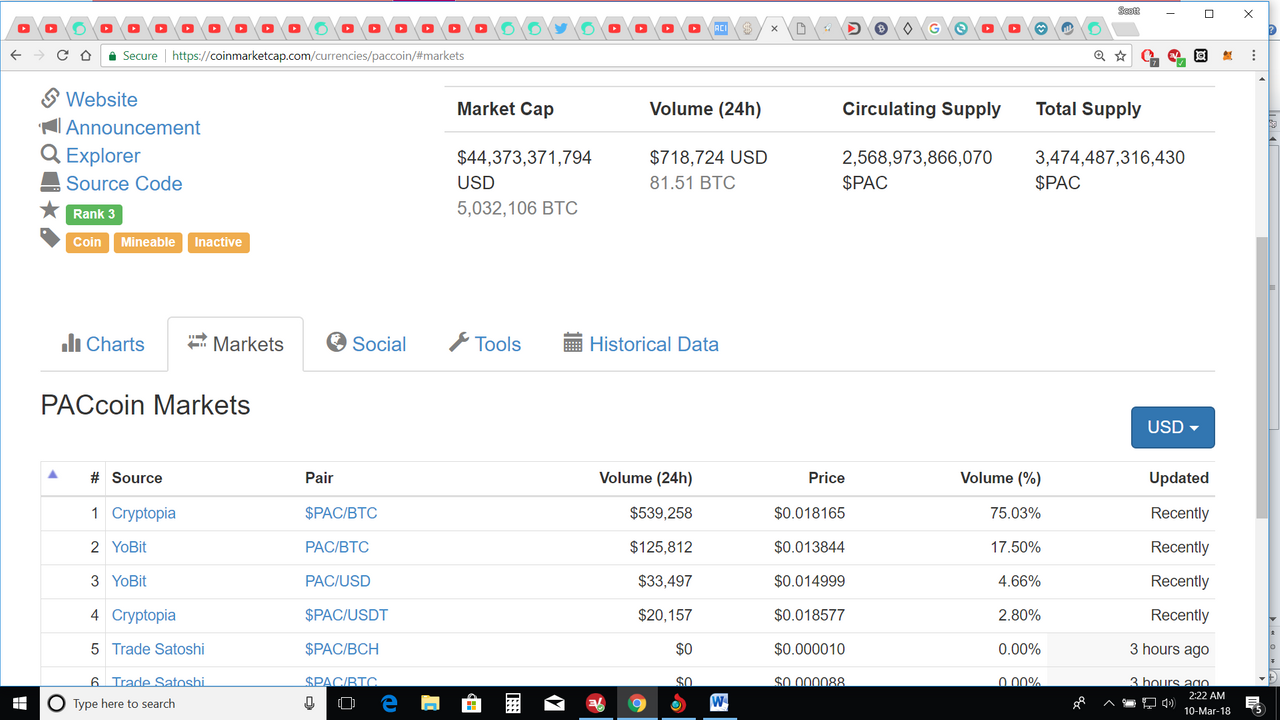
Task: Open Trade Satoshi link in row 5
Action: click(x=158, y=649)
